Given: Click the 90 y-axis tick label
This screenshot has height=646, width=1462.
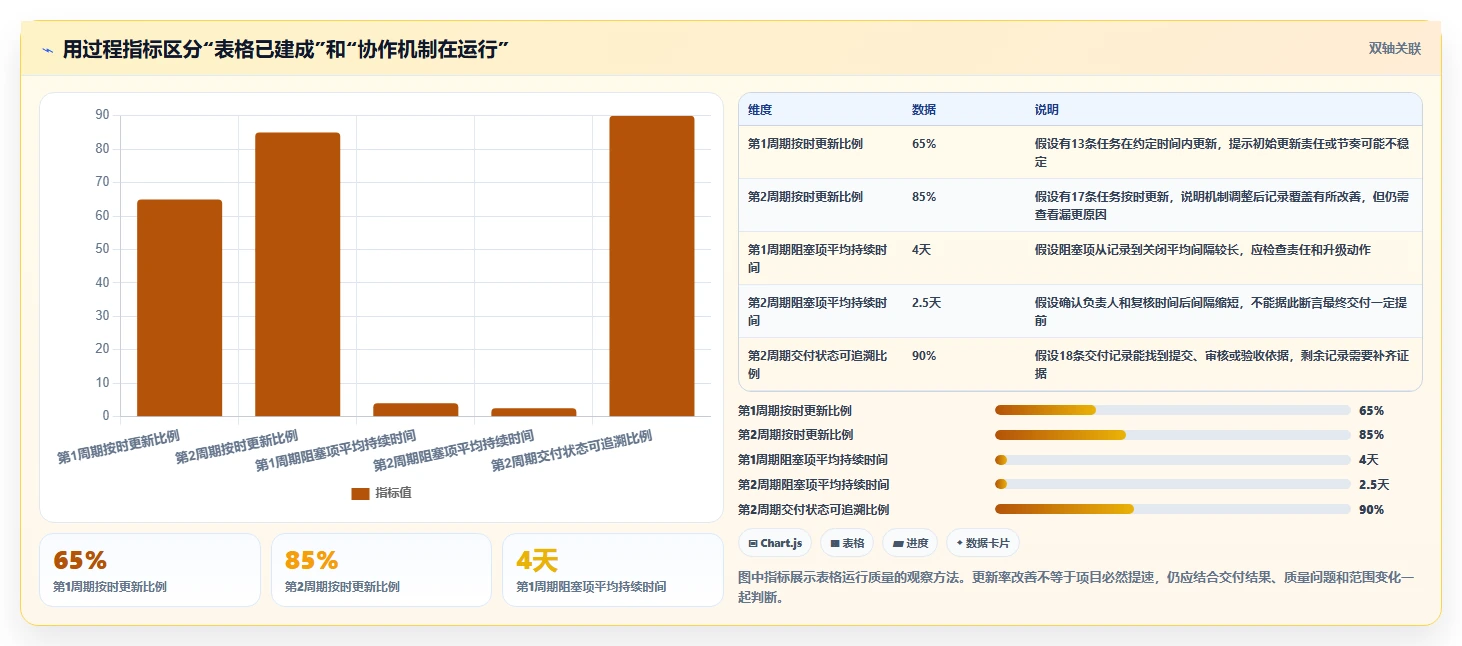Looking at the screenshot, I should tap(102, 115).
